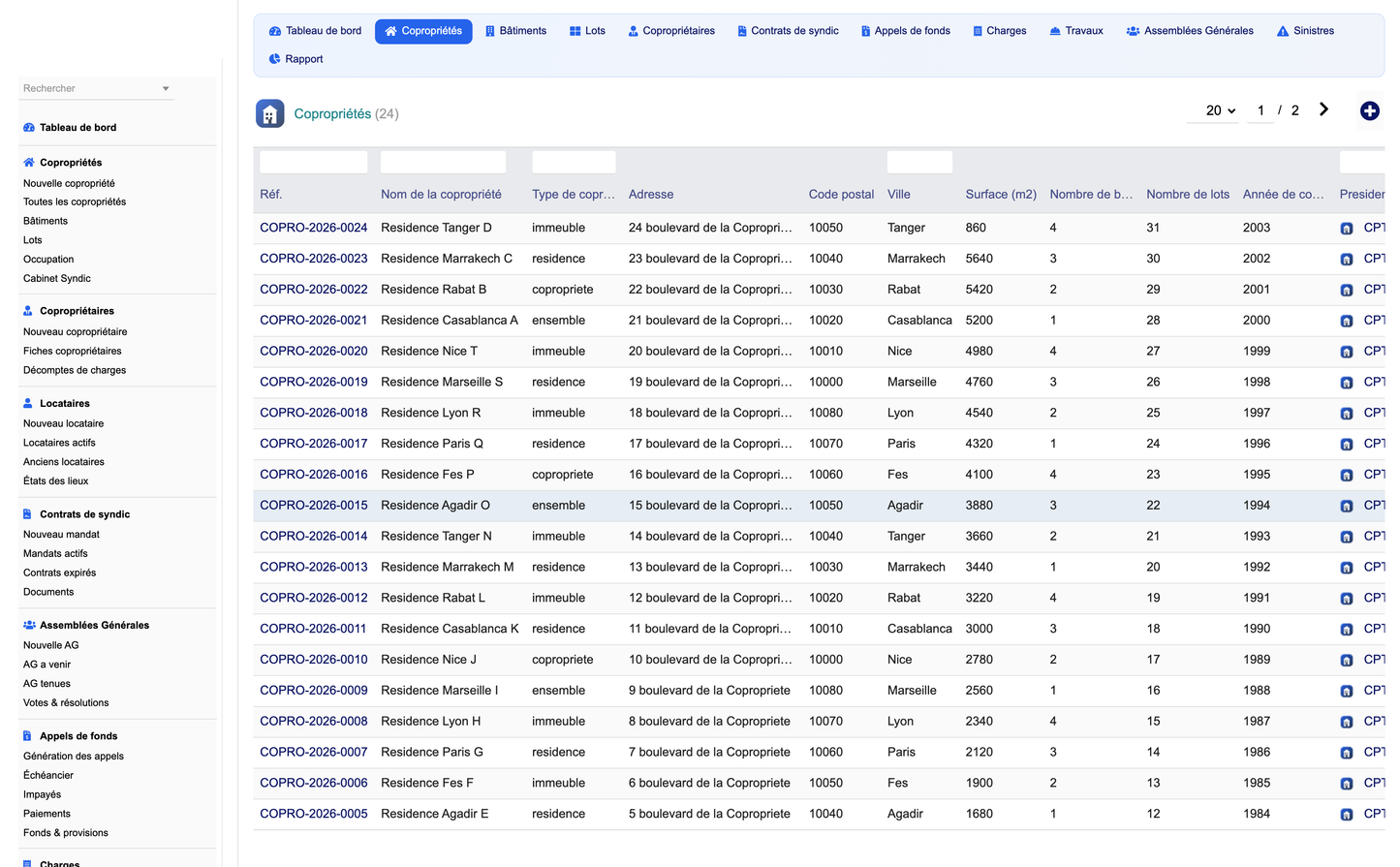This screenshot has width=1400, height=867.
Task: Open link COPRO-2026-0019
Action: pos(314,382)
